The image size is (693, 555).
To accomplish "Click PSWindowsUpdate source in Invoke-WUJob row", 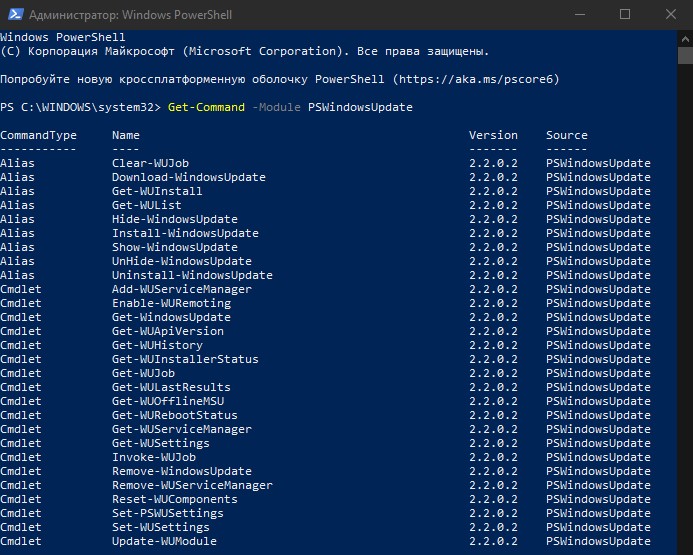I will [598, 457].
